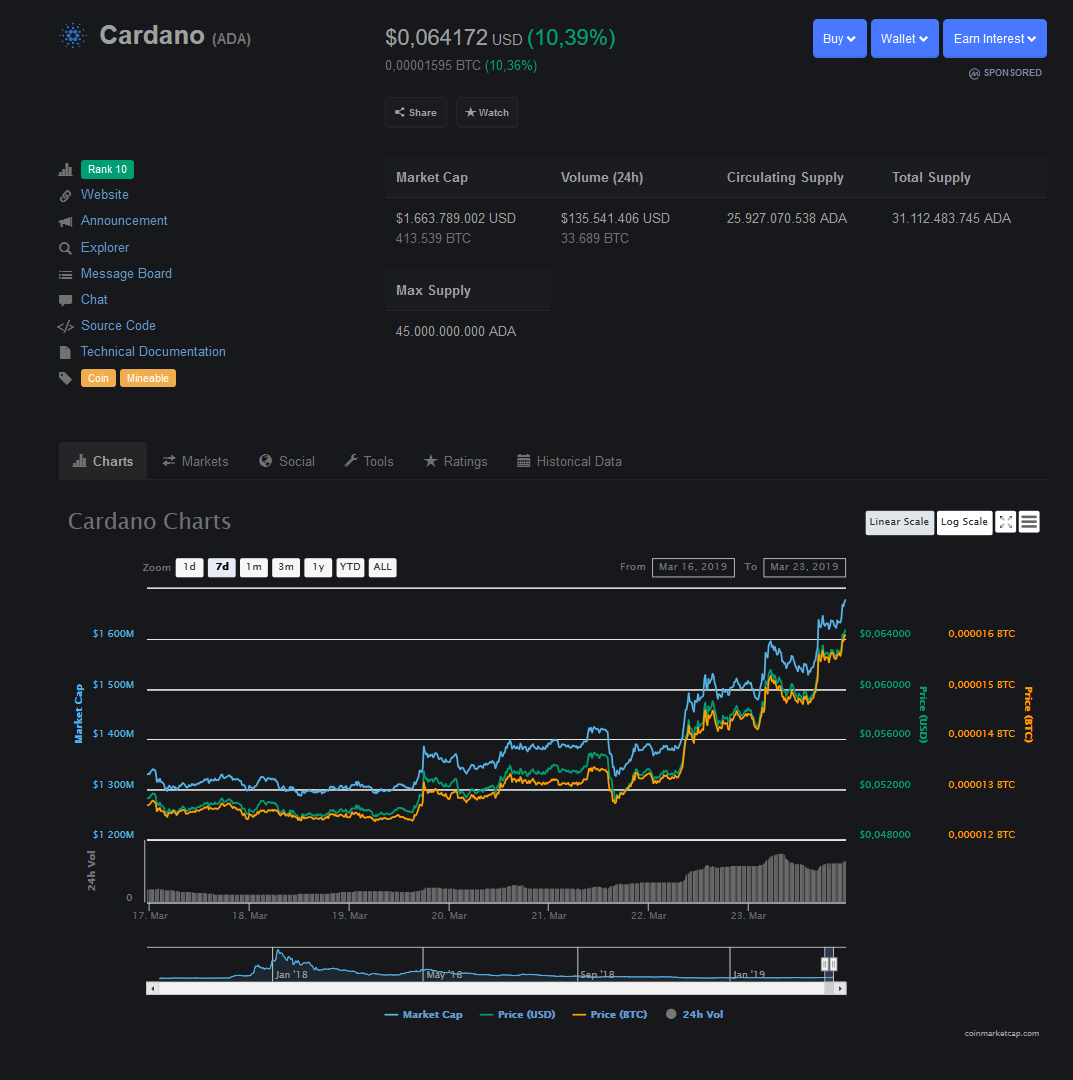Switch to the Ratings tab

point(455,461)
